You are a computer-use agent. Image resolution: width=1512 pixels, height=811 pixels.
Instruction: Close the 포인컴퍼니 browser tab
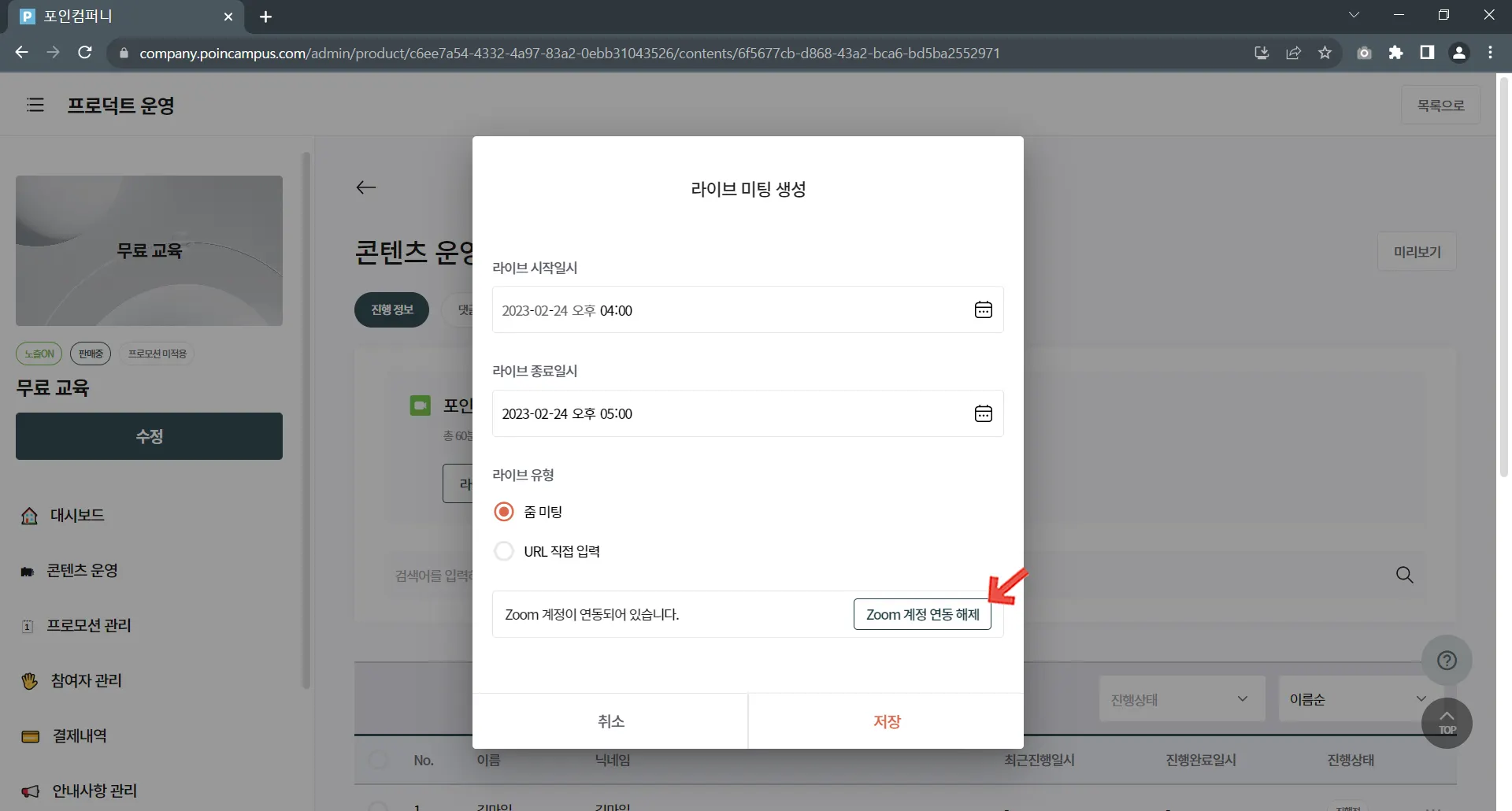click(228, 17)
